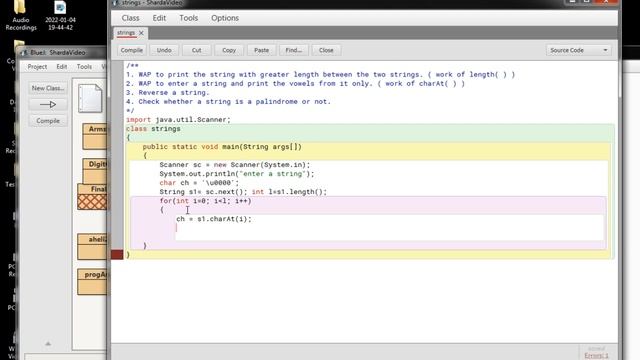Viewport: 640px width, 360px height.
Task: Click the comment line '3. Reverse a string.'
Action: (x=167, y=93)
